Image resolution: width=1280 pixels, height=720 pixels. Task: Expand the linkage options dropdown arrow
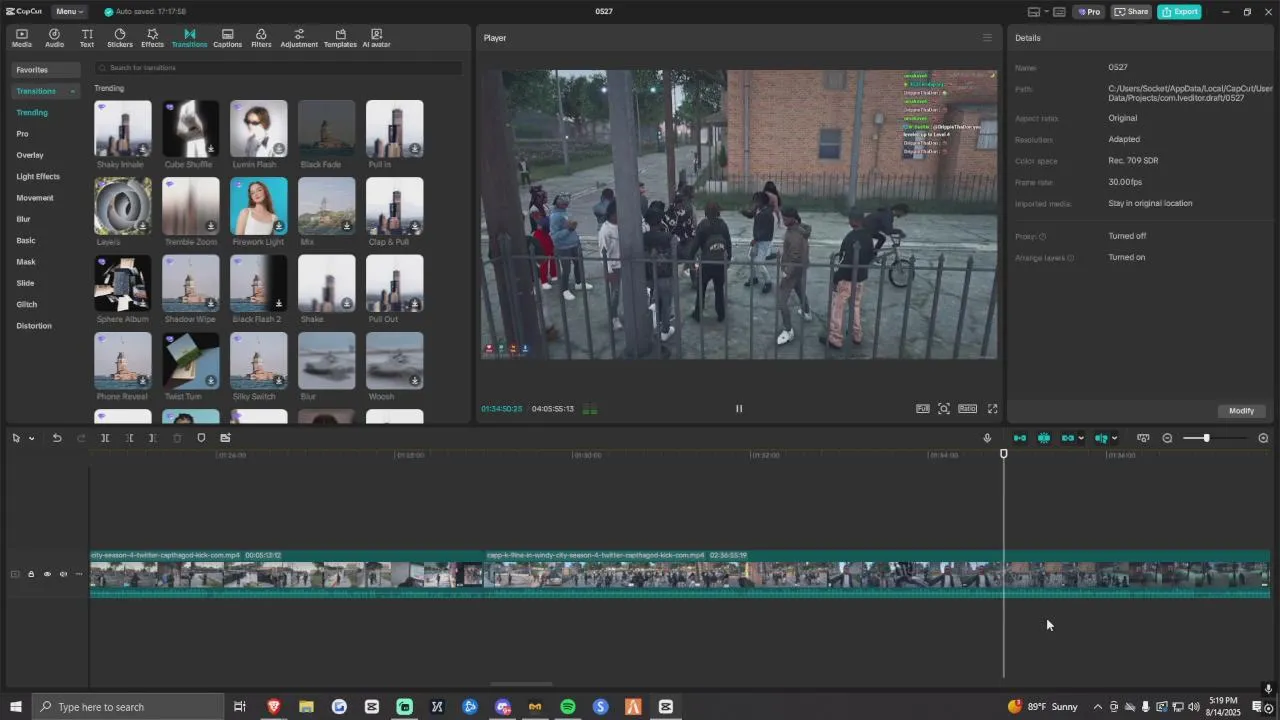1081,438
